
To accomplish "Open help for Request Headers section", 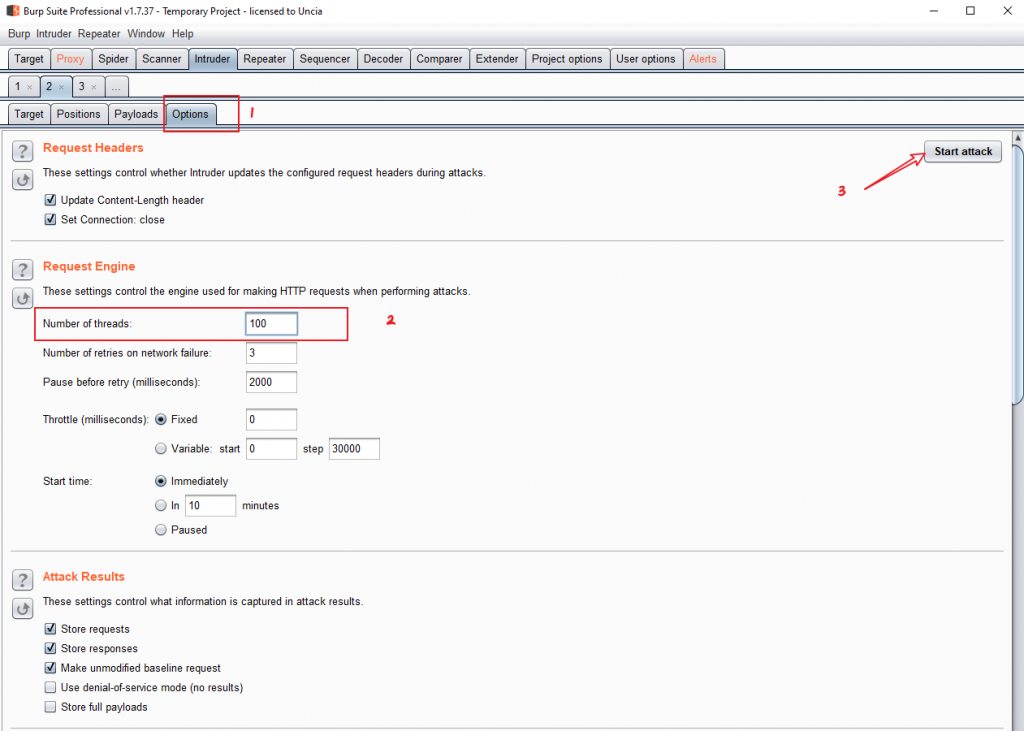I will 22,152.
